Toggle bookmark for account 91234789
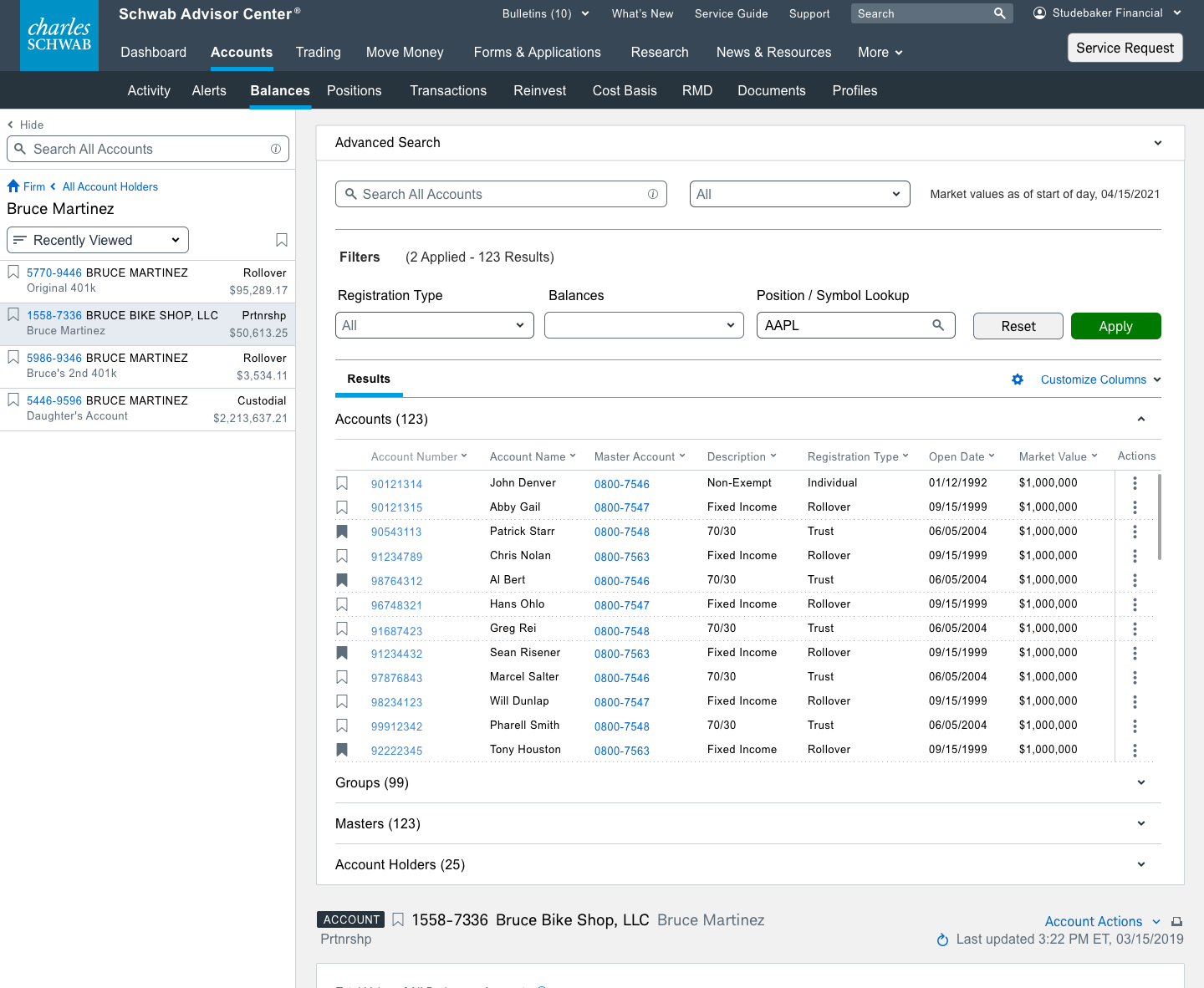The height and width of the screenshot is (988, 1204). coord(342,556)
